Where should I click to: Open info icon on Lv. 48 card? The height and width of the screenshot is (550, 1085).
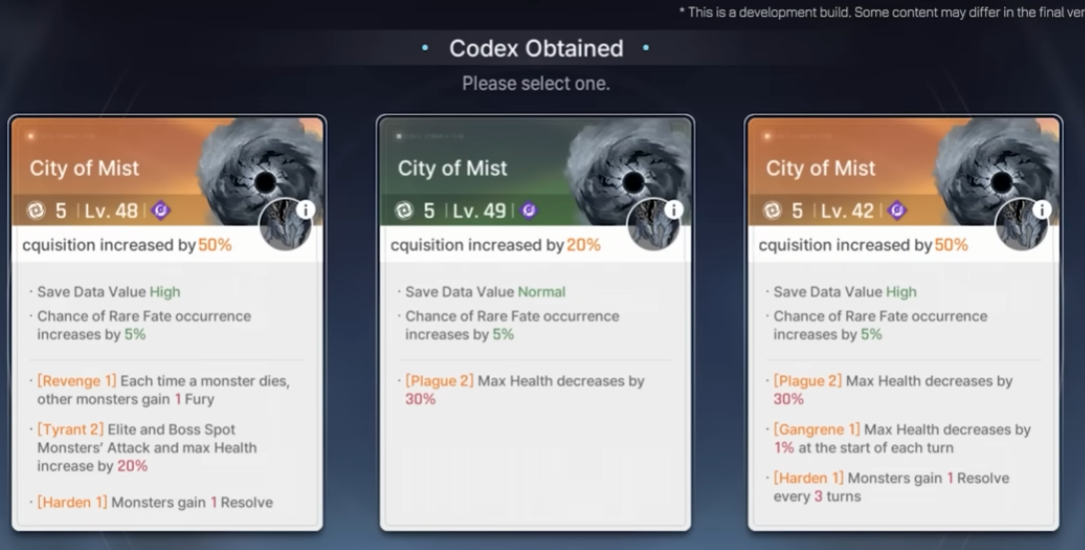305,210
